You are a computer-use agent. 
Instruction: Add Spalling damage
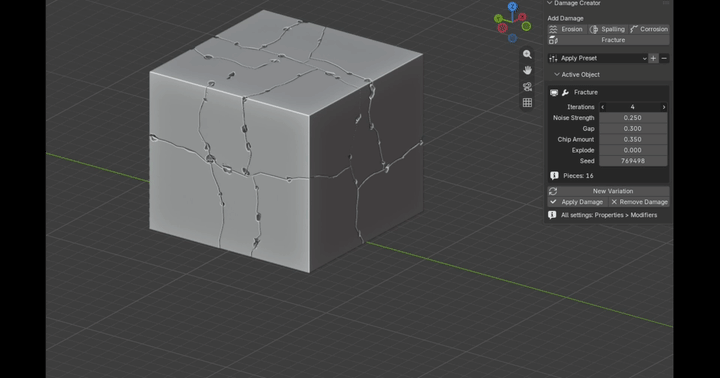click(608, 29)
